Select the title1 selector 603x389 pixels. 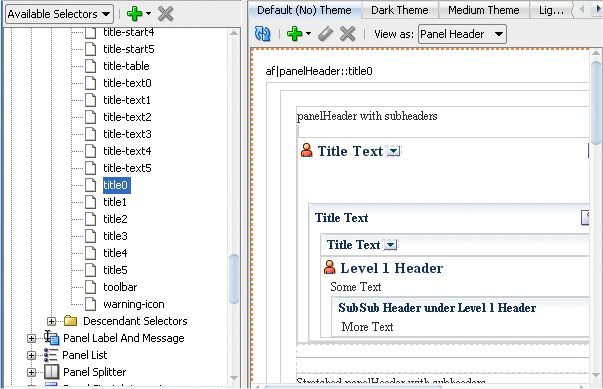[115, 202]
